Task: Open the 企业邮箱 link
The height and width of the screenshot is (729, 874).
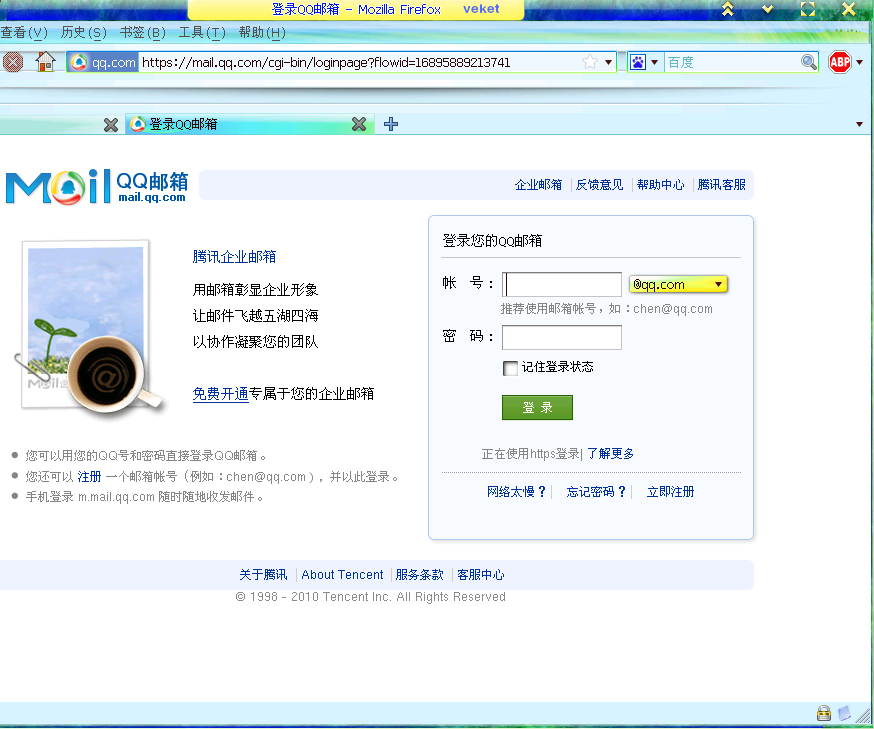Action: [538, 184]
